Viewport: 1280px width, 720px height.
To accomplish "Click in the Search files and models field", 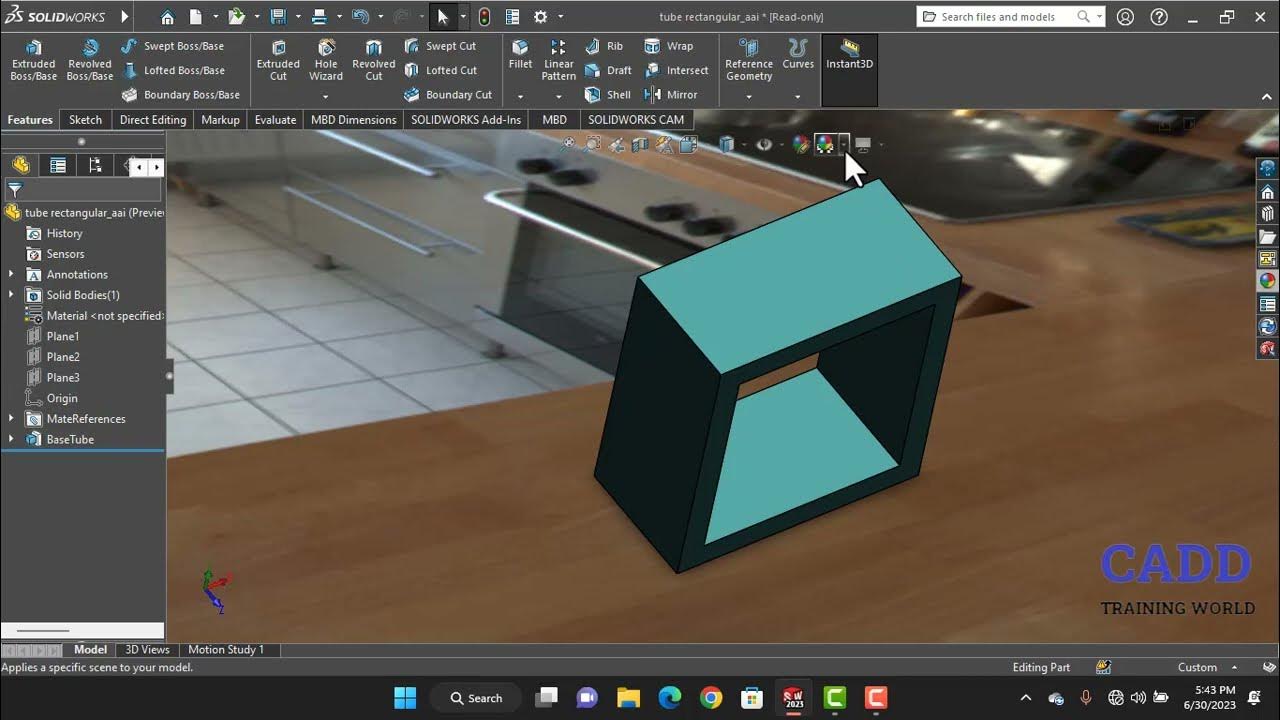I will coord(1008,17).
